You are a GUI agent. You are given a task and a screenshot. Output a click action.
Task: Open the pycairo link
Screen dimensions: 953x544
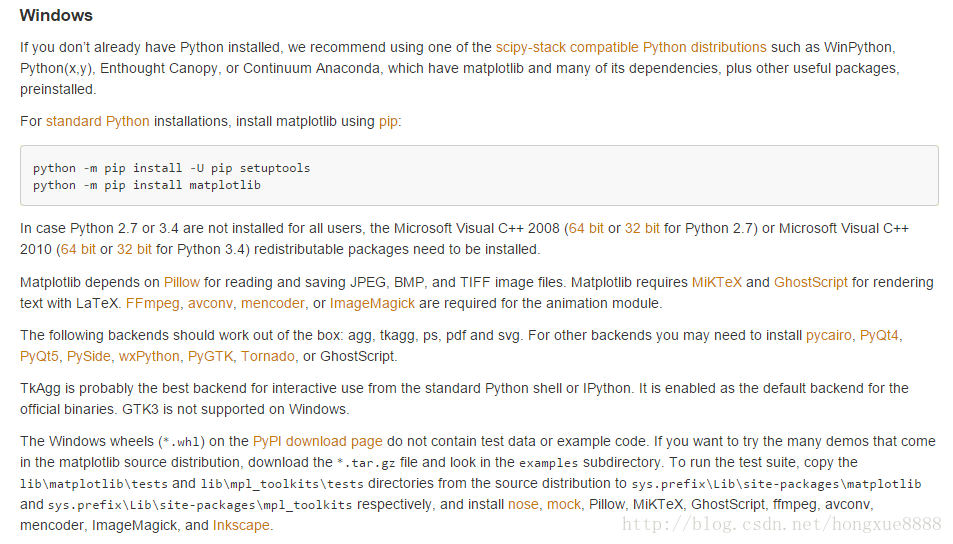[x=828, y=336]
